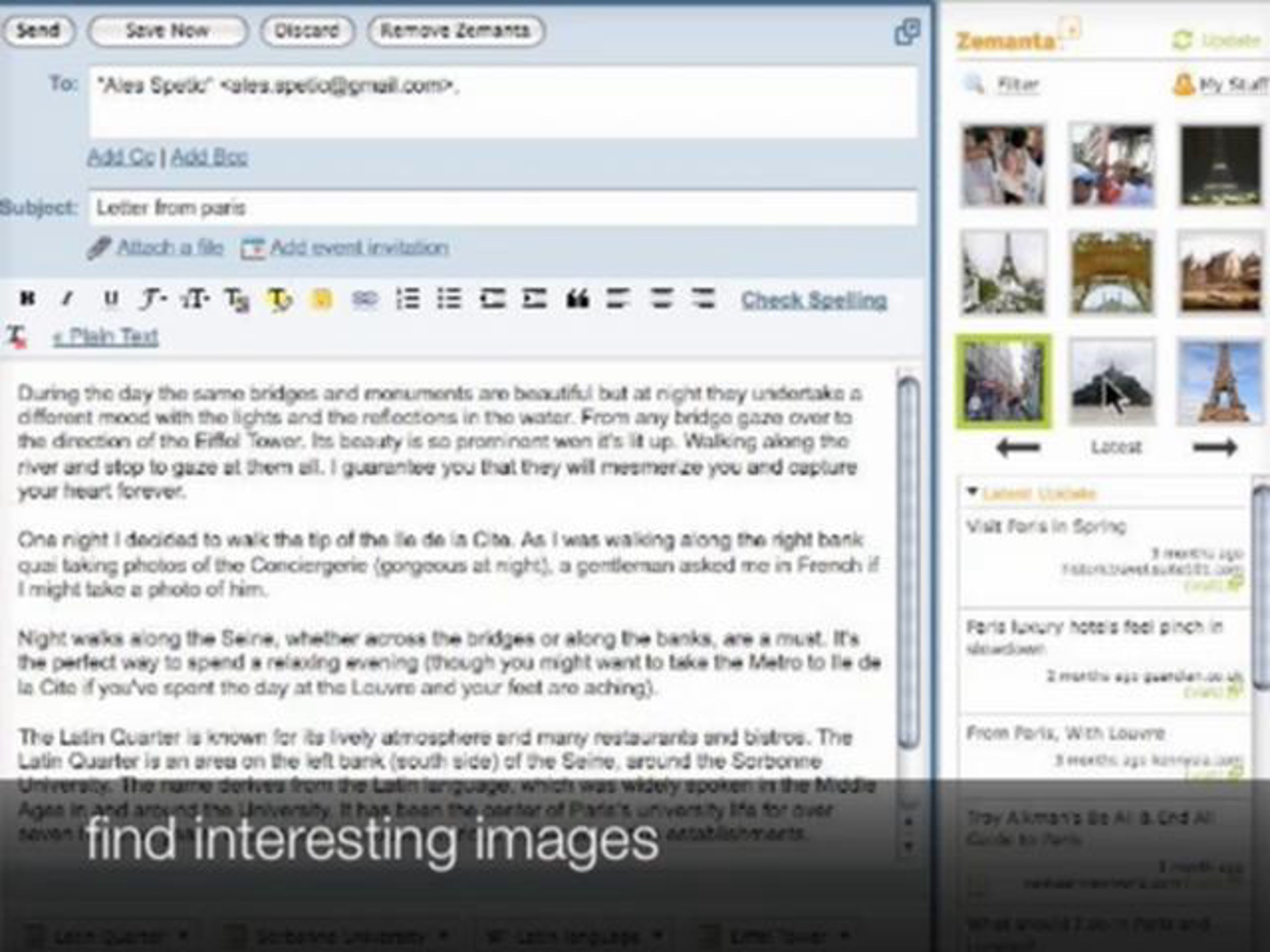The image size is (1270, 952).
Task: Add a Bcc recipient
Action: [209, 157]
